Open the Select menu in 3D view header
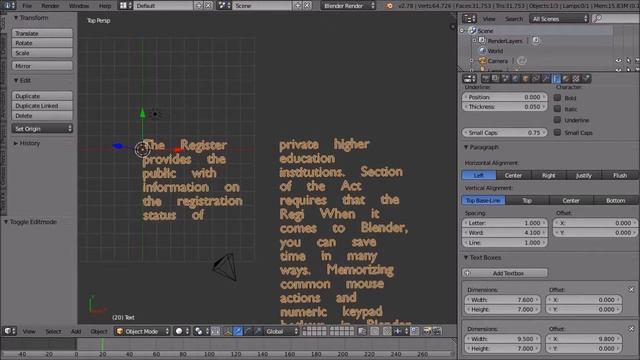The height and width of the screenshot is (360, 640). pyautogui.click(x=53, y=331)
